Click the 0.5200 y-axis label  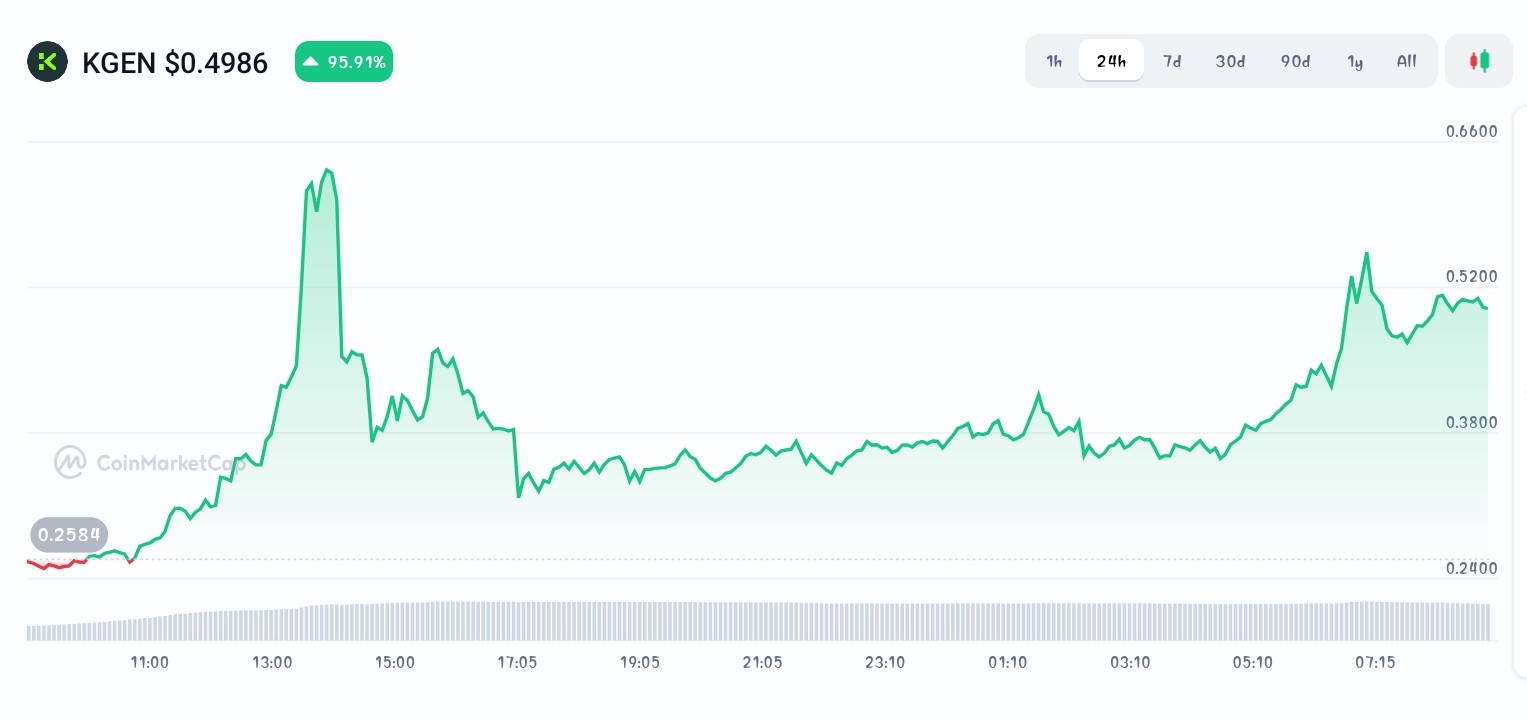(x=1471, y=276)
